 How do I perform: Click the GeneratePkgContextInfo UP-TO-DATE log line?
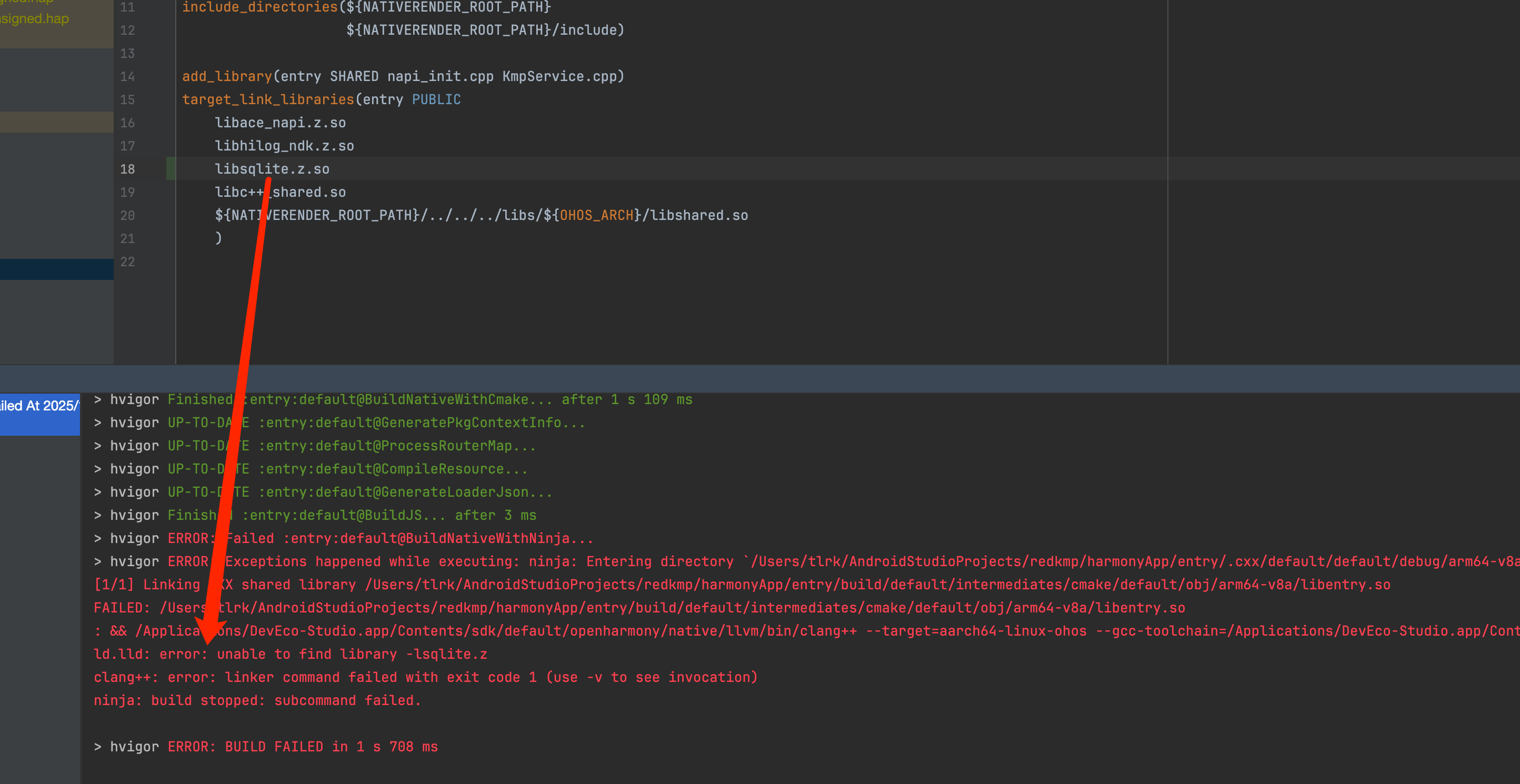[x=339, y=423]
